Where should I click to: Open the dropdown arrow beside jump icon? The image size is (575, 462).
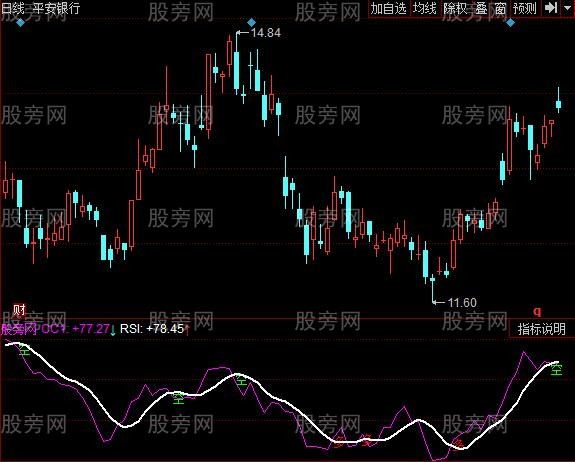click(567, 8)
